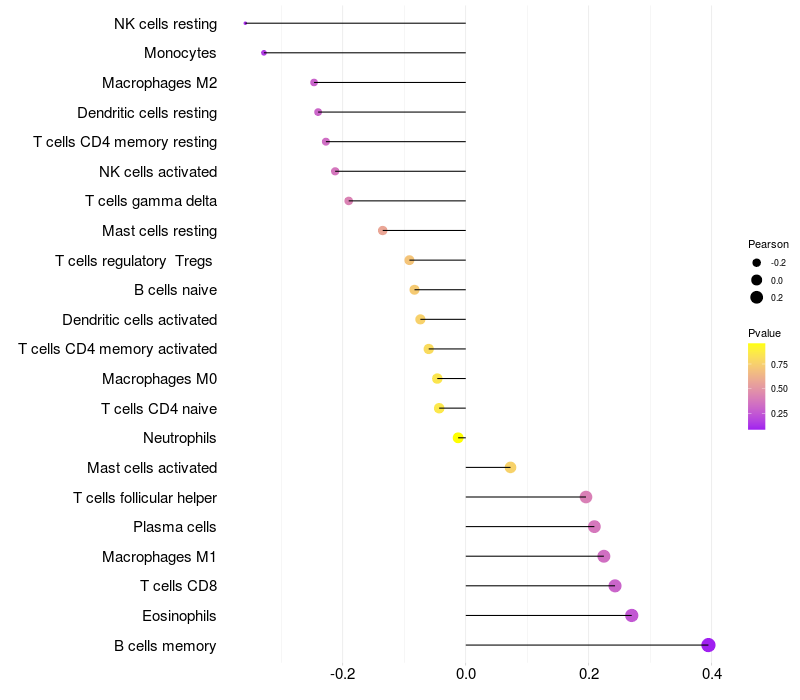Click the B cells memory data point
This screenshot has height=700, width=800.
click(x=708, y=645)
